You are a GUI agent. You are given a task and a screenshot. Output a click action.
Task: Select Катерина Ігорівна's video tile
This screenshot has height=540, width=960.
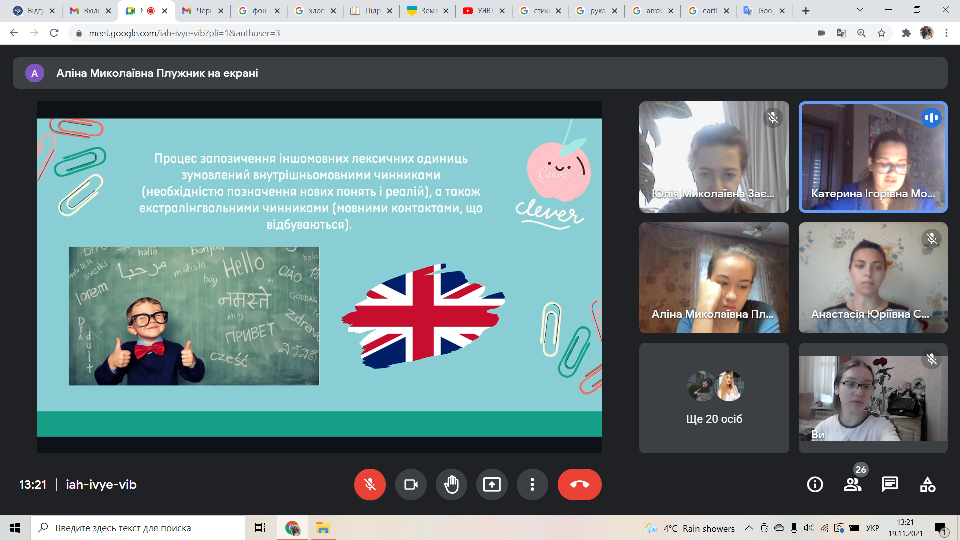(873, 156)
